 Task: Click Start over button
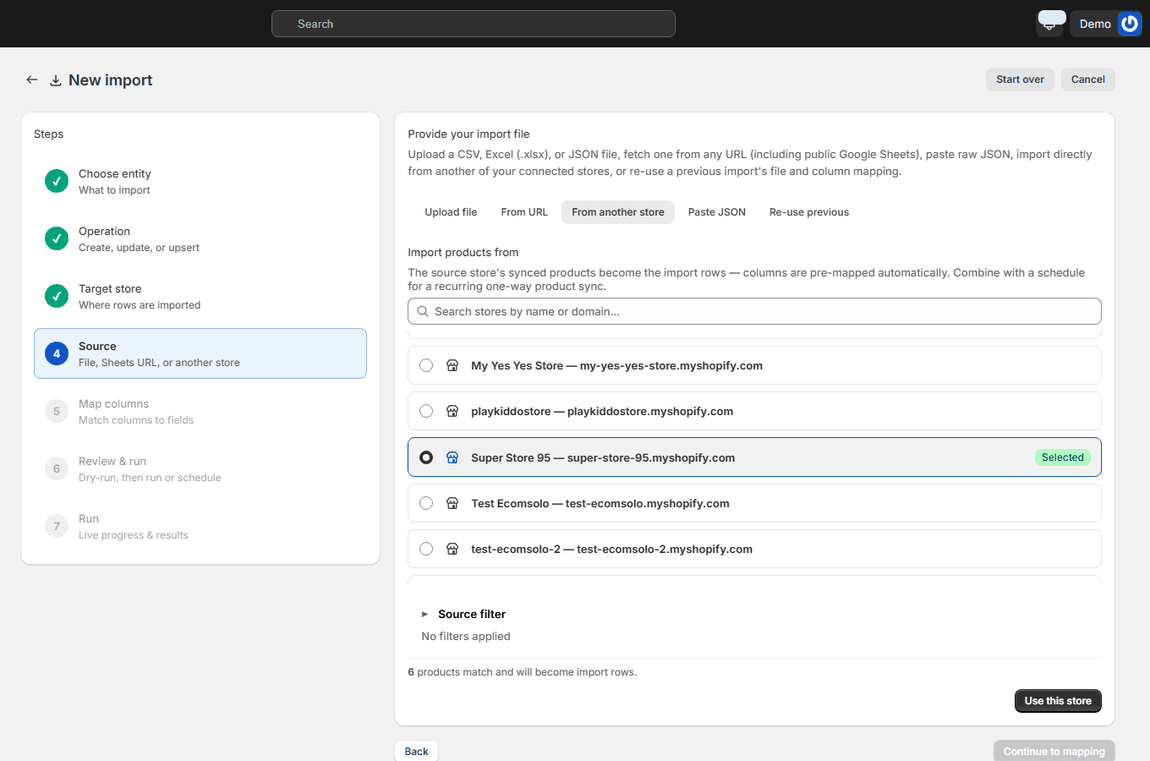point(1019,79)
